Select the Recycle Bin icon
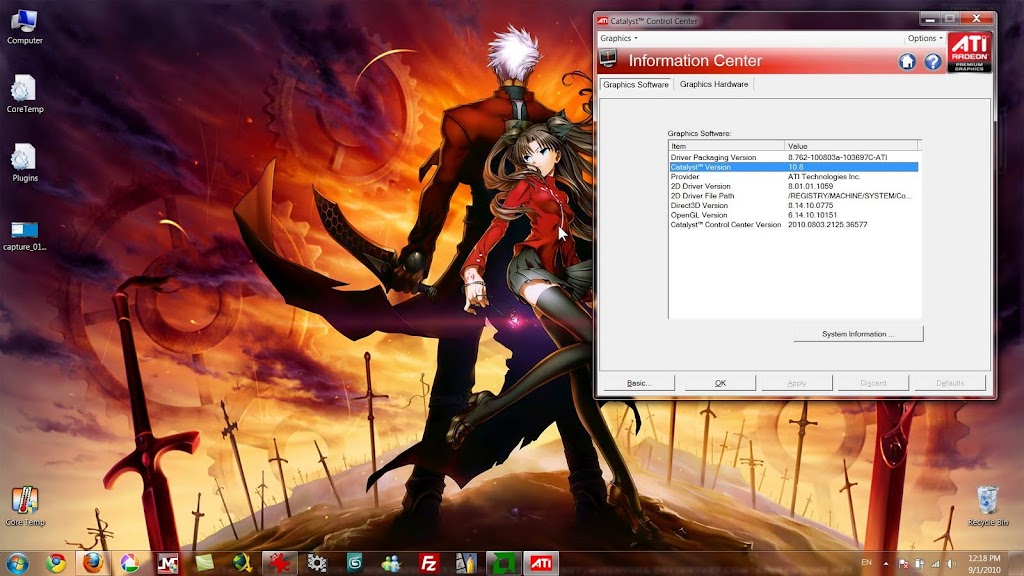This screenshot has height=576, width=1024. click(x=987, y=506)
